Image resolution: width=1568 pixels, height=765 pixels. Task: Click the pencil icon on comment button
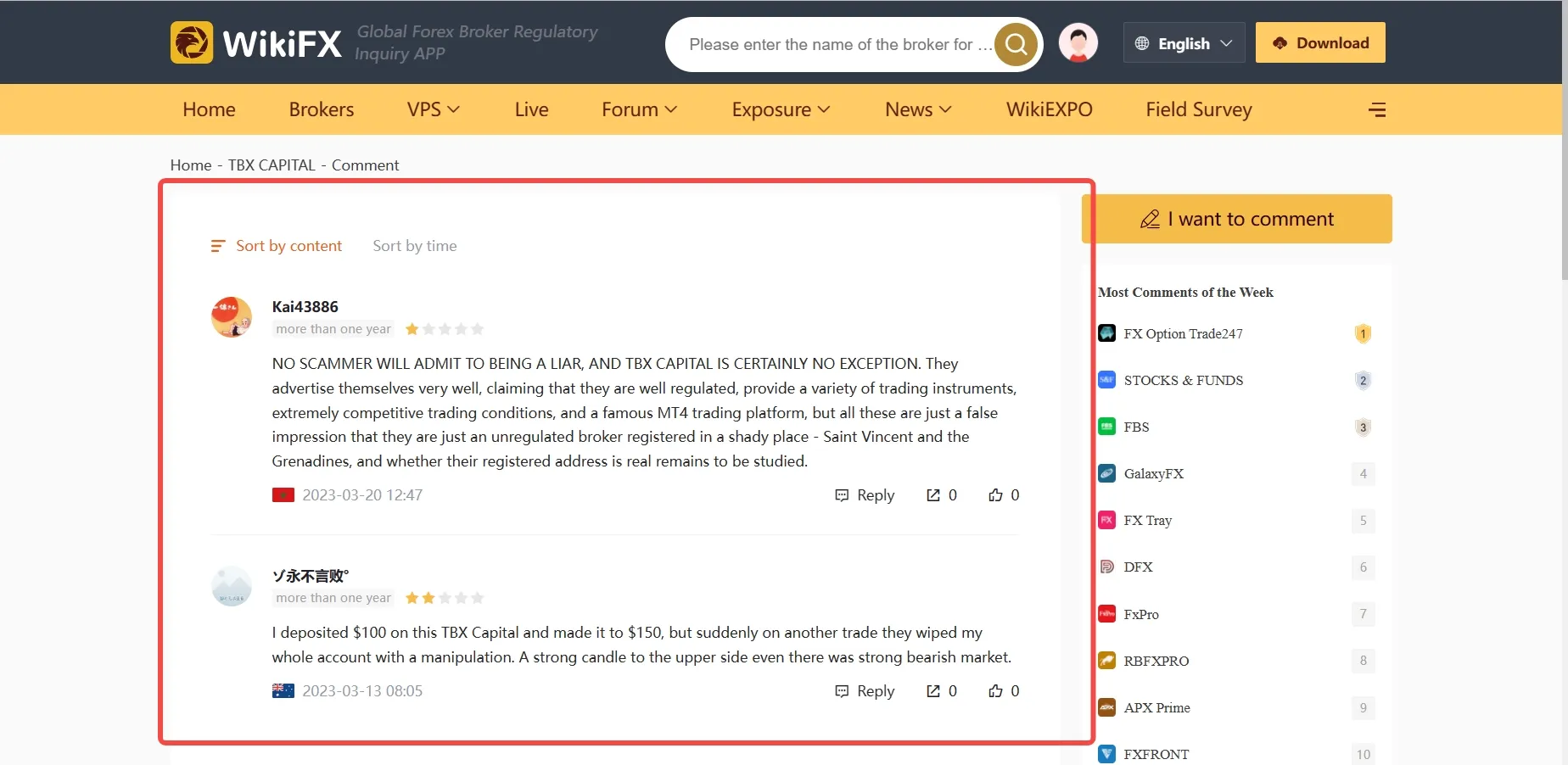tap(1150, 220)
